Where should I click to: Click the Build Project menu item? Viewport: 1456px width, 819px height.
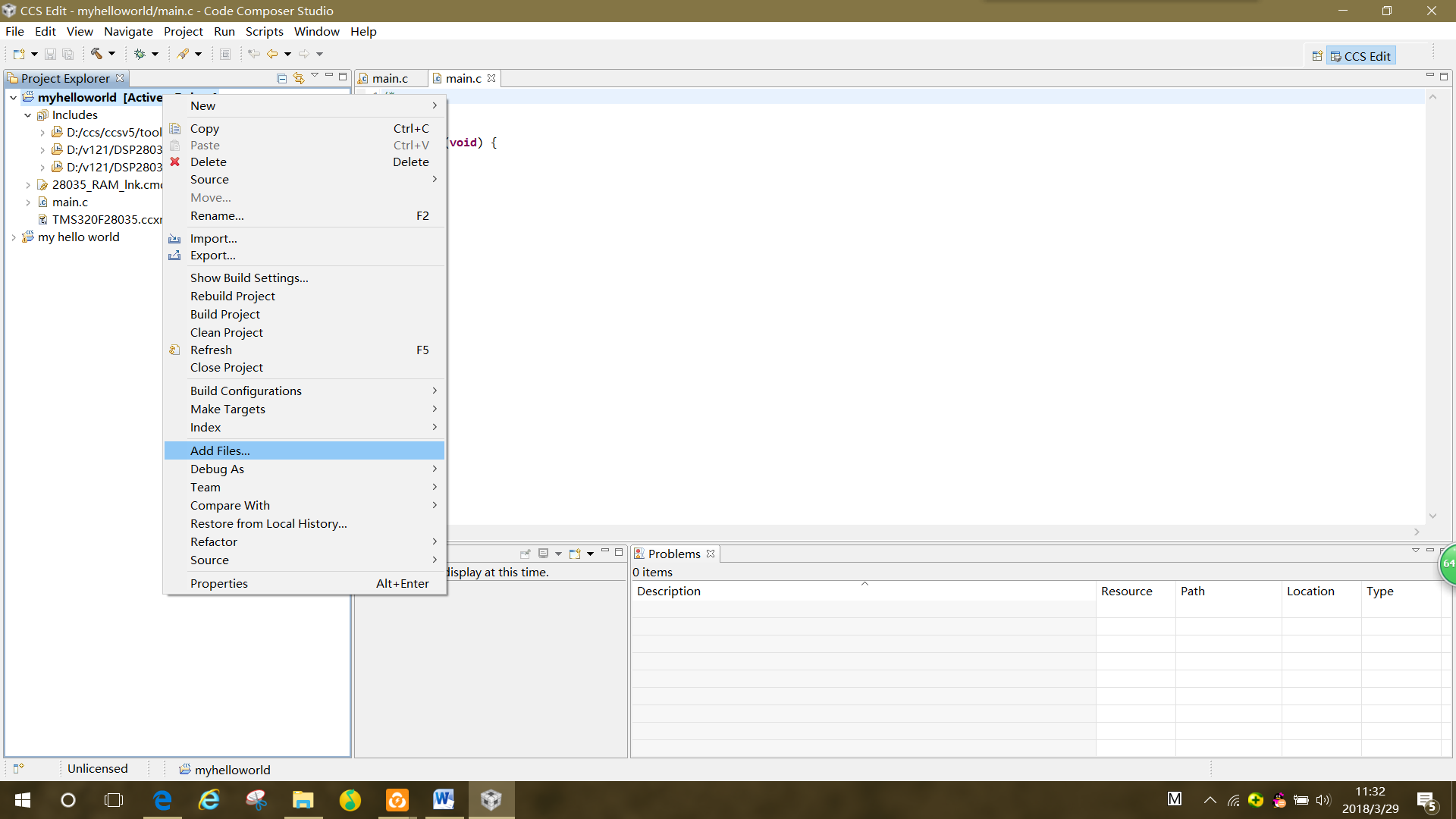tap(225, 314)
